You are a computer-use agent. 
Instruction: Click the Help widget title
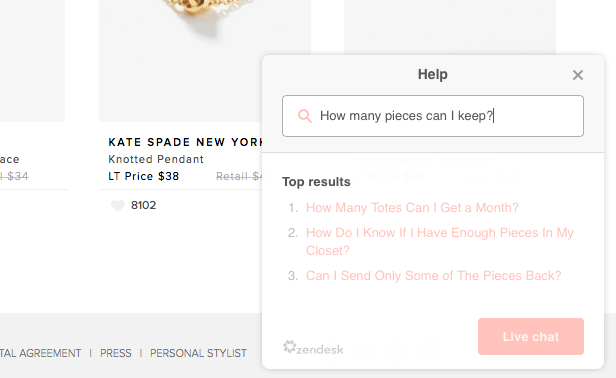433,74
